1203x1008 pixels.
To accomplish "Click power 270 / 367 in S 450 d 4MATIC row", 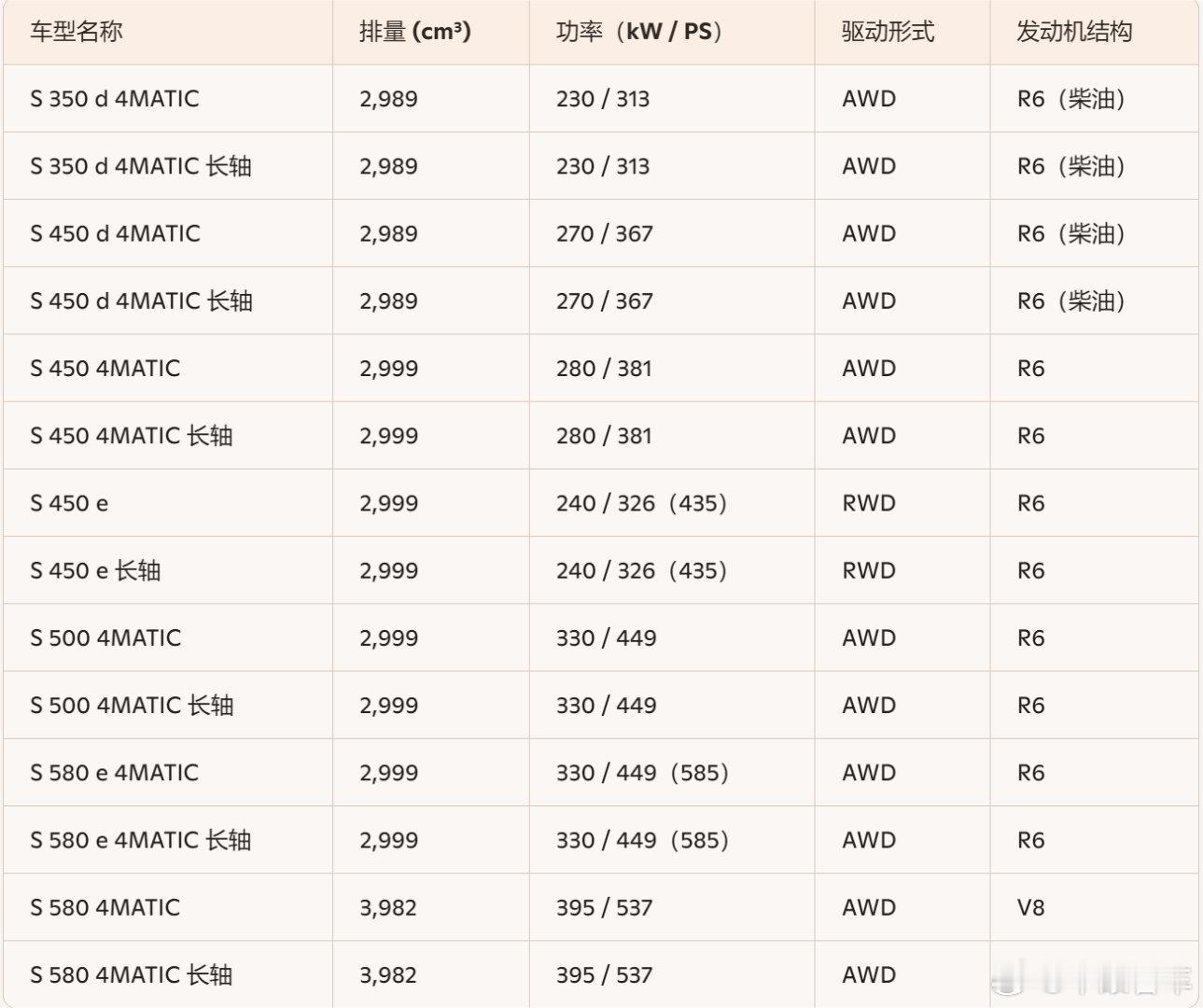I will 605,233.
